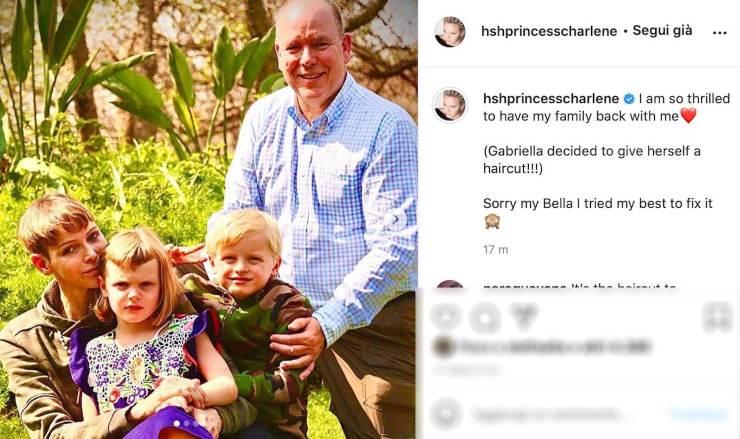This screenshot has width=740, height=439.
Task: Toggle the blurred bookmark save icon
Action: coord(716,317)
